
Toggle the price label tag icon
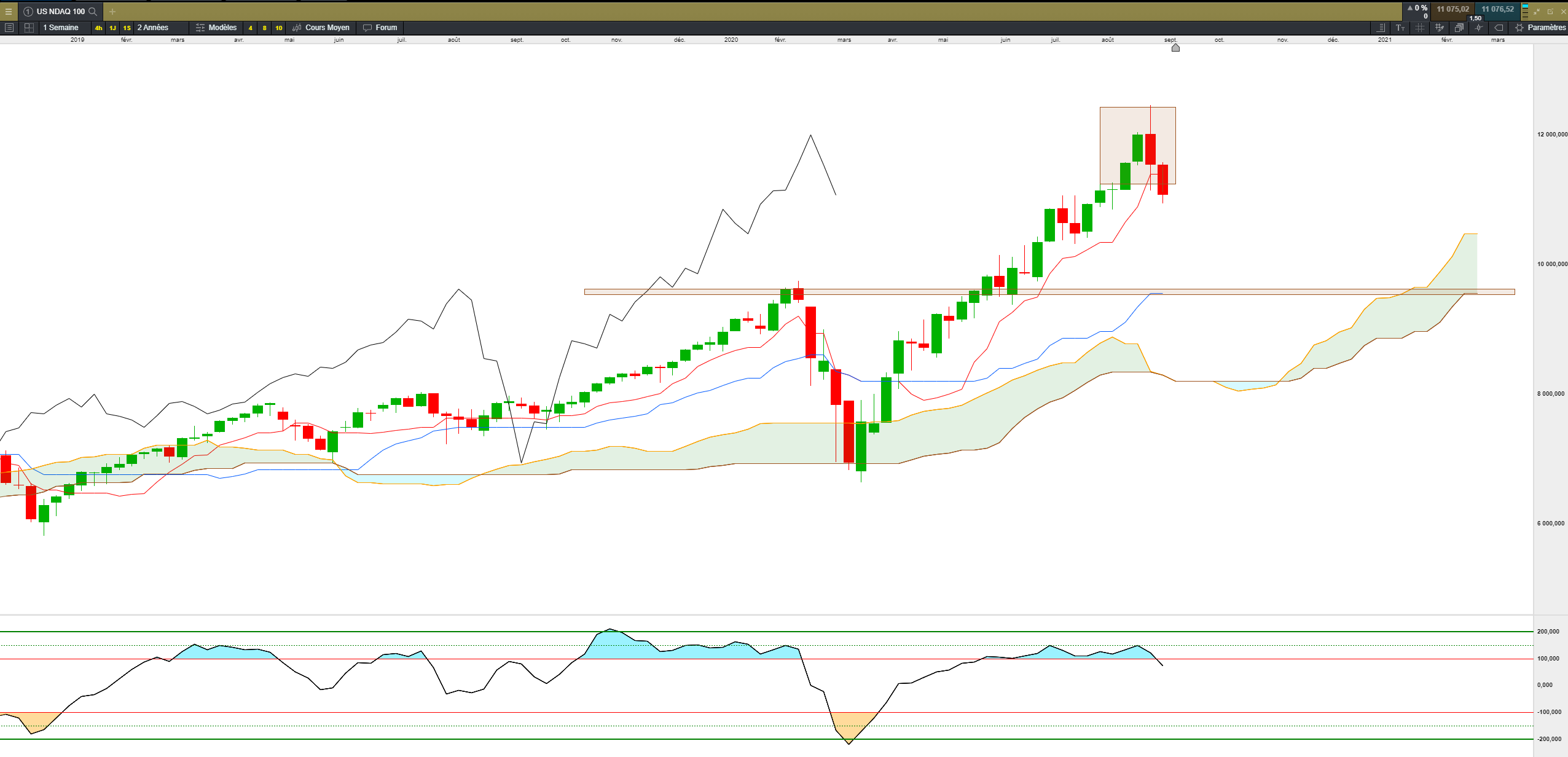[1499, 28]
